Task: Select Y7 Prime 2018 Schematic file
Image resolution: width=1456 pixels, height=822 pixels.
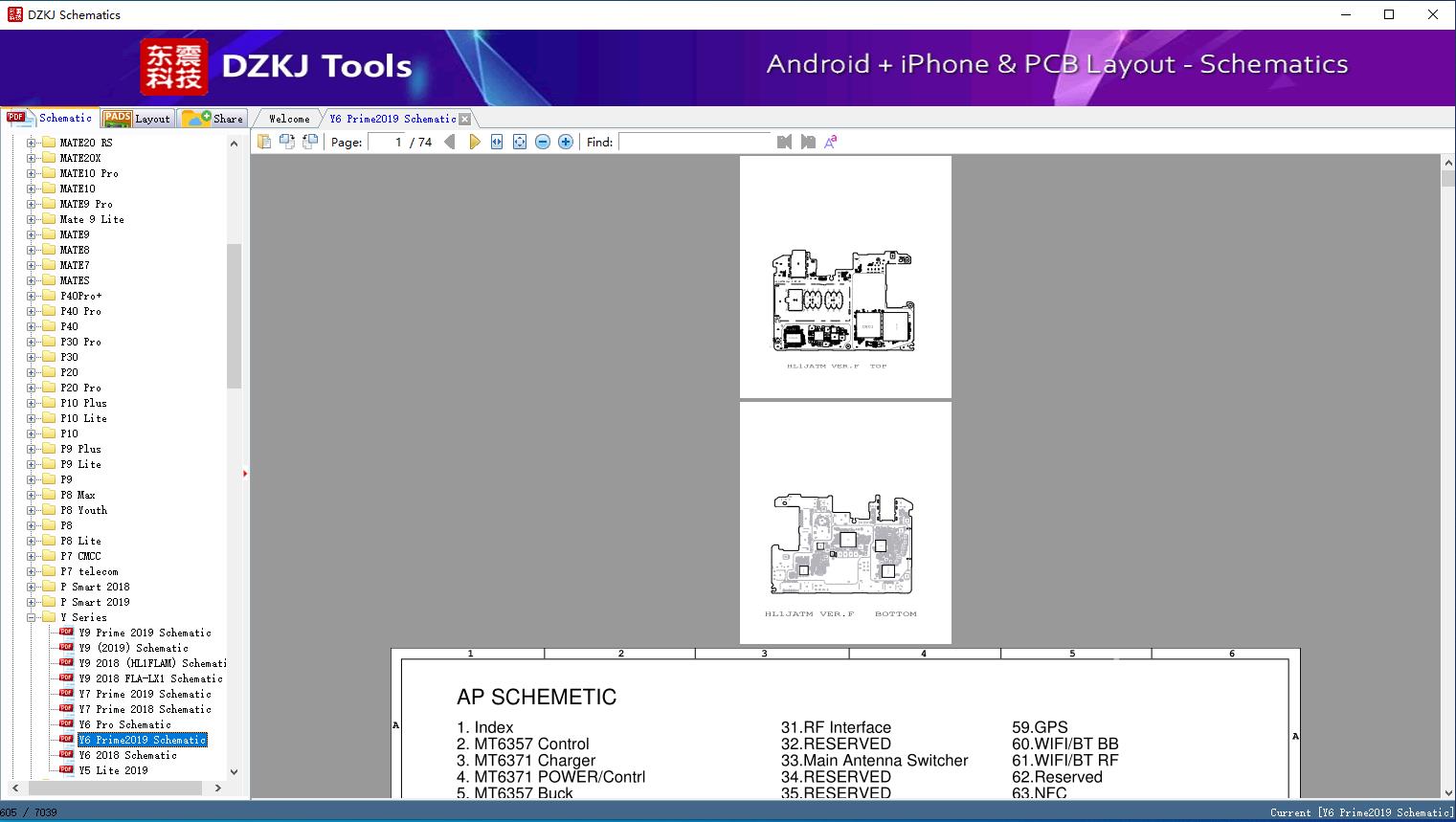Action: [145, 709]
